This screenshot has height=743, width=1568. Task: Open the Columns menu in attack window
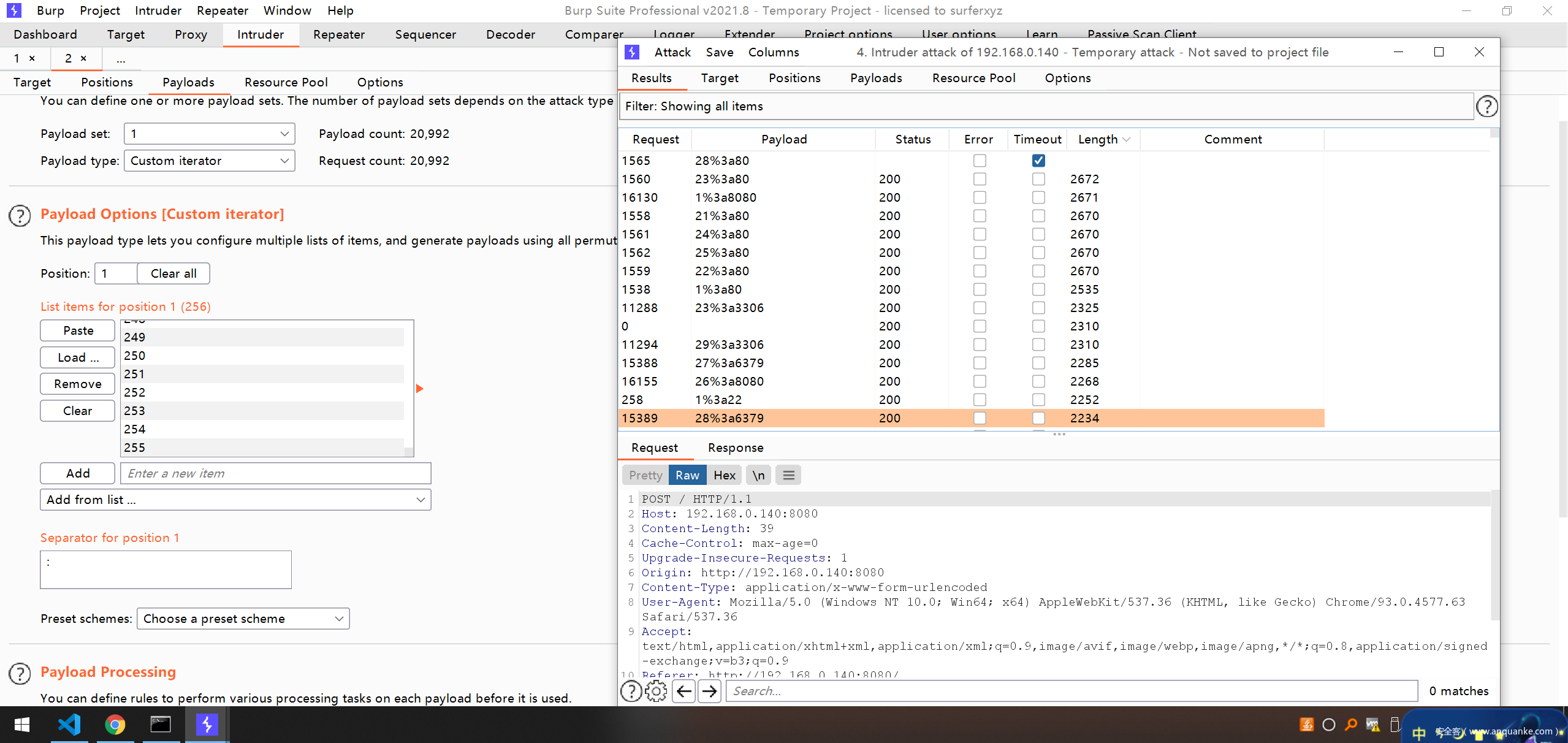click(x=773, y=52)
